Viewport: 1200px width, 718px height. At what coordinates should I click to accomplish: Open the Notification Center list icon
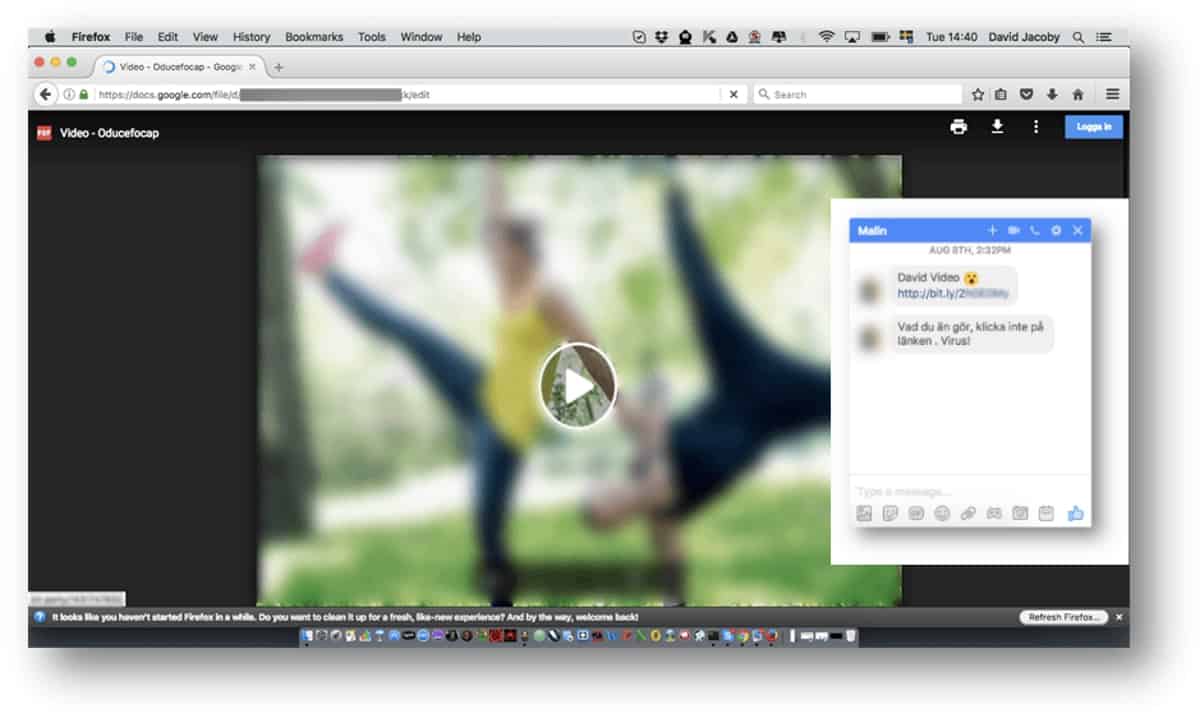(1105, 37)
